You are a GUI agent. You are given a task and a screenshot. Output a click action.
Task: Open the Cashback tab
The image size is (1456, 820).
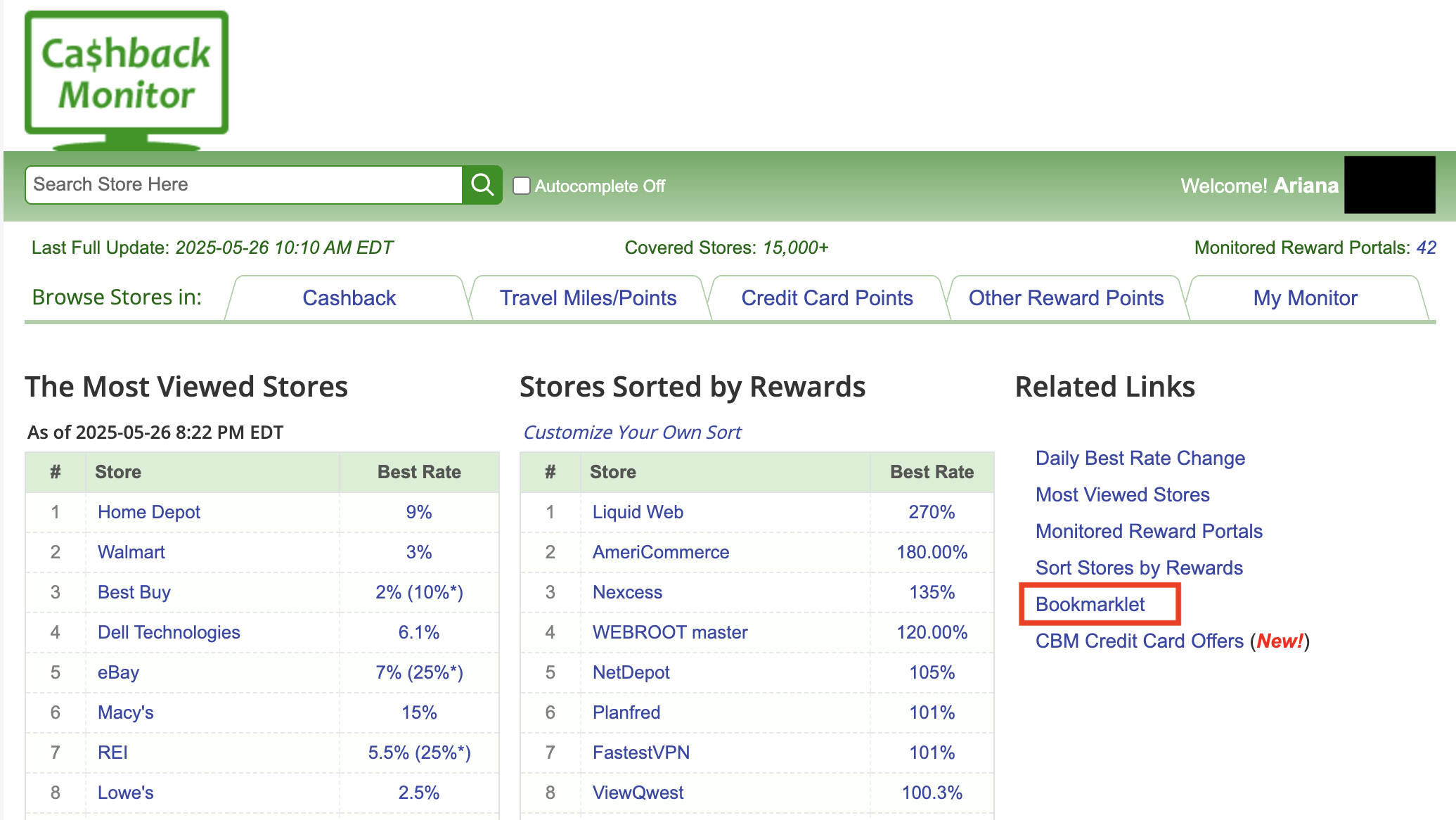(x=349, y=298)
